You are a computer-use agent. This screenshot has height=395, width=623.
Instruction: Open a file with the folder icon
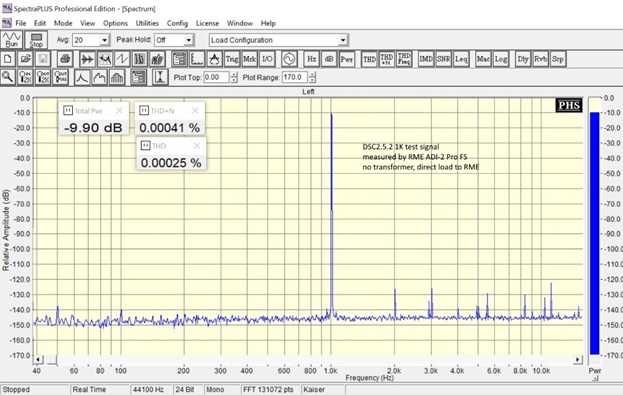pyautogui.click(x=25, y=59)
